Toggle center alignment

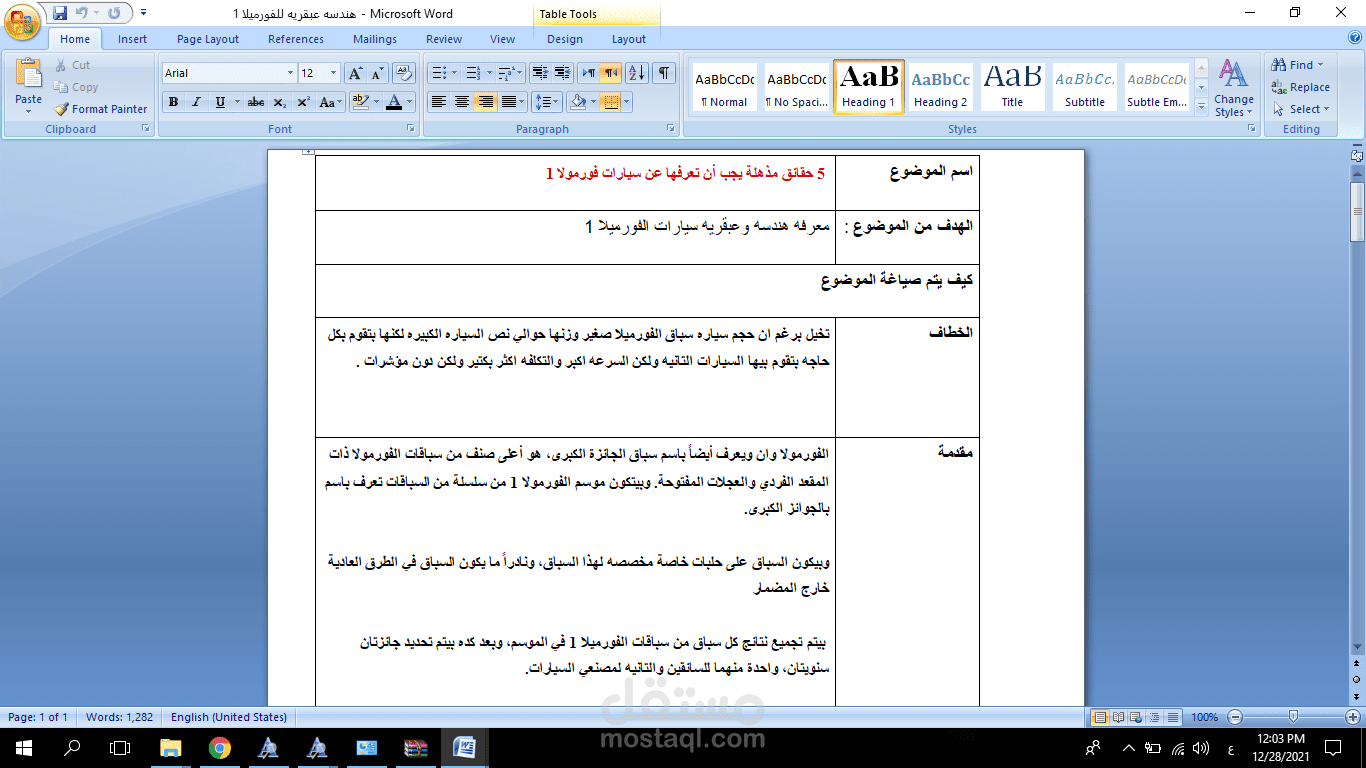(461, 102)
